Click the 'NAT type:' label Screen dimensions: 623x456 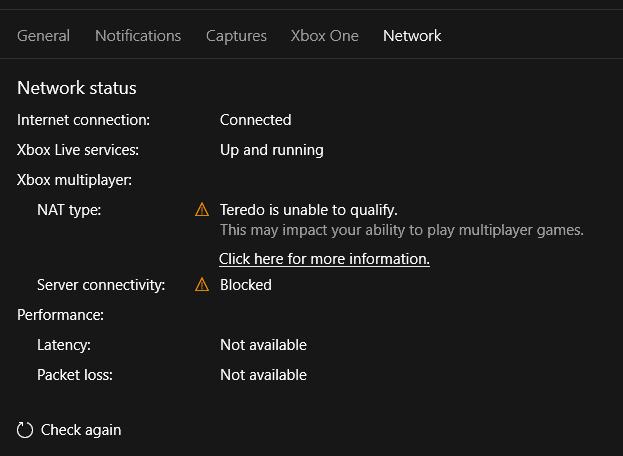tap(69, 210)
